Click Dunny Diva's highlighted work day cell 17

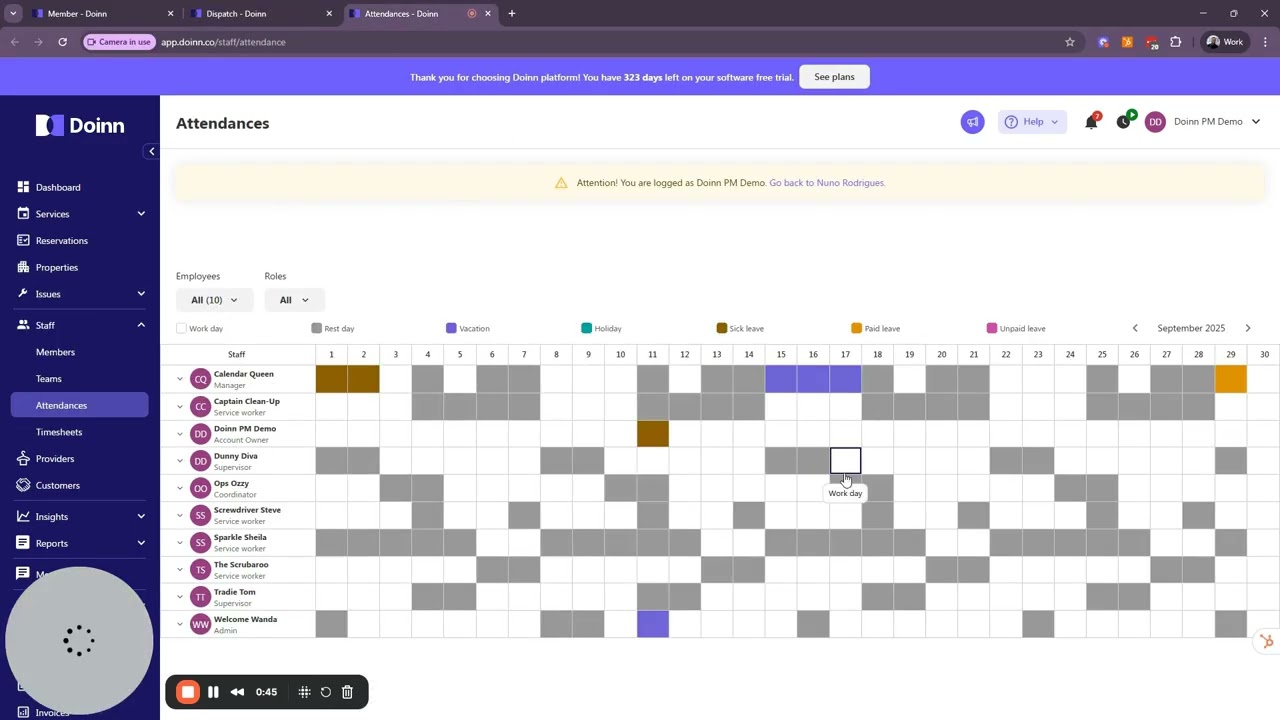point(845,461)
